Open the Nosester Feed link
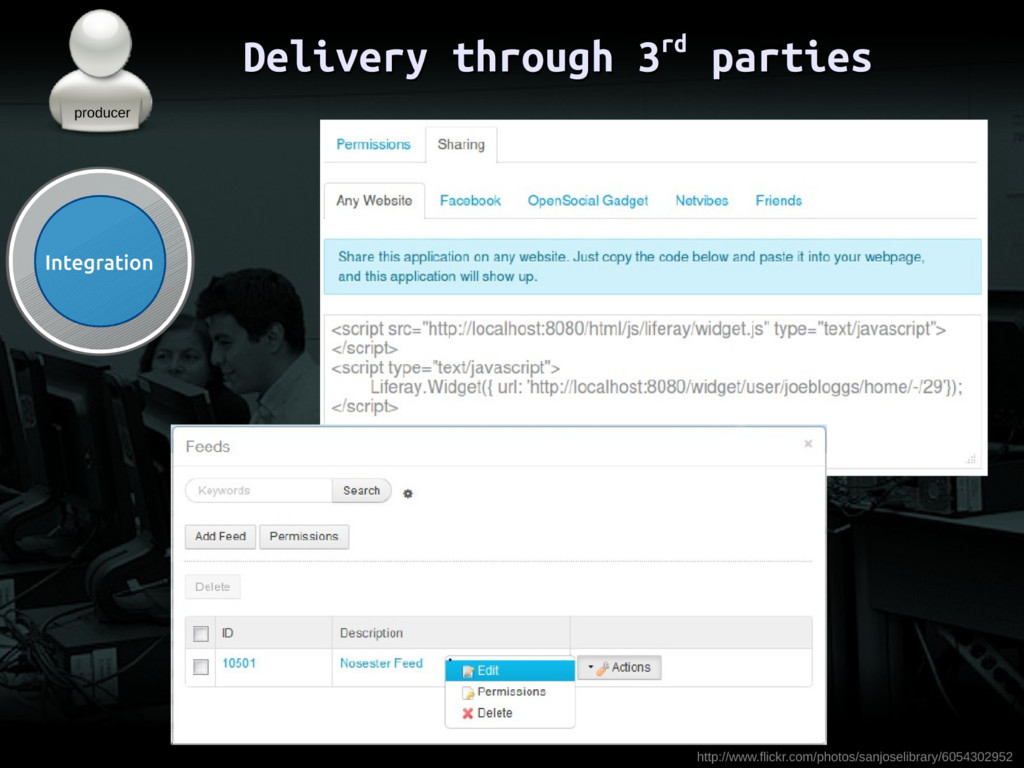 tap(381, 664)
